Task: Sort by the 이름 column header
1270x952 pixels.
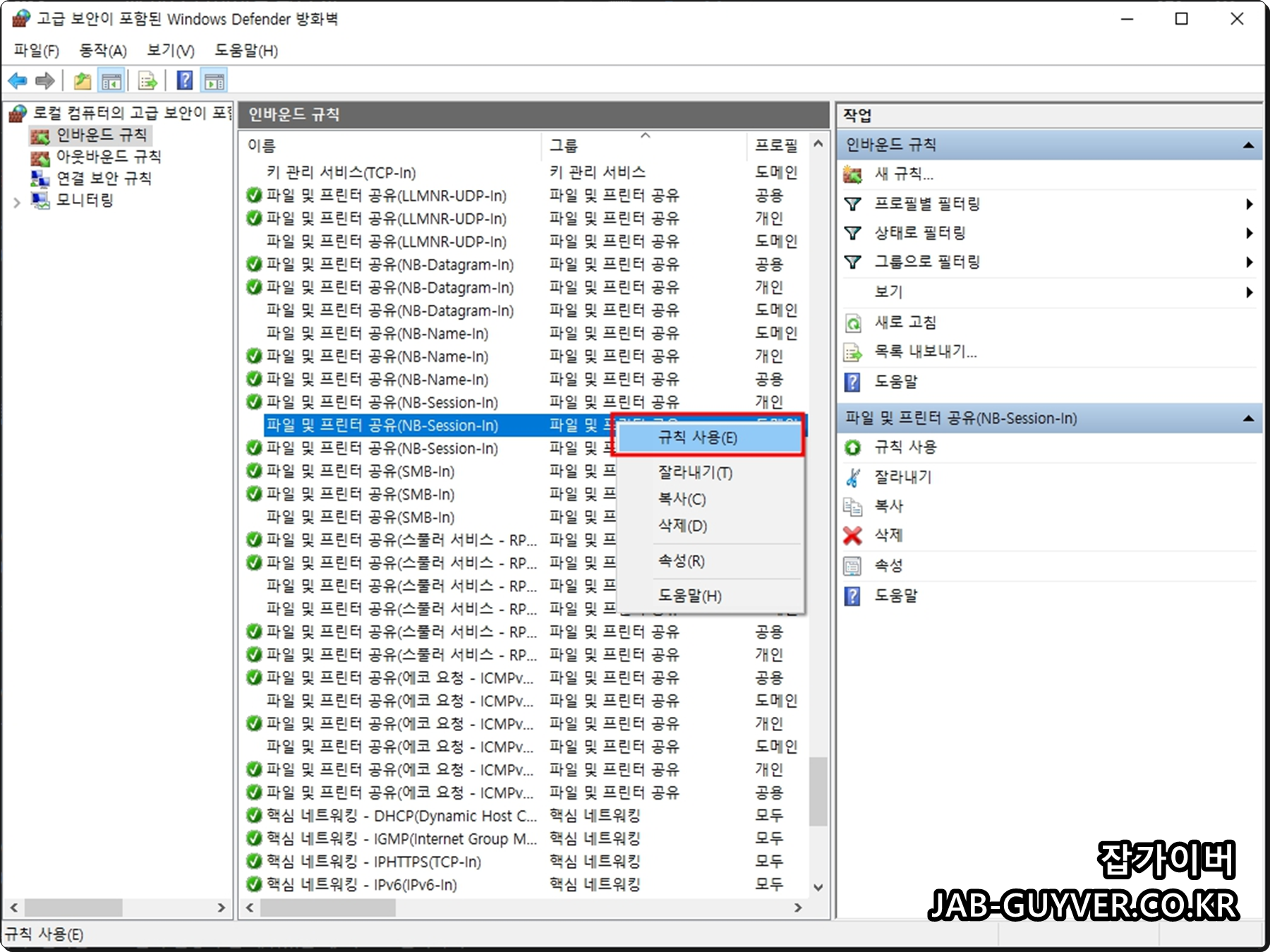Action: (391, 146)
